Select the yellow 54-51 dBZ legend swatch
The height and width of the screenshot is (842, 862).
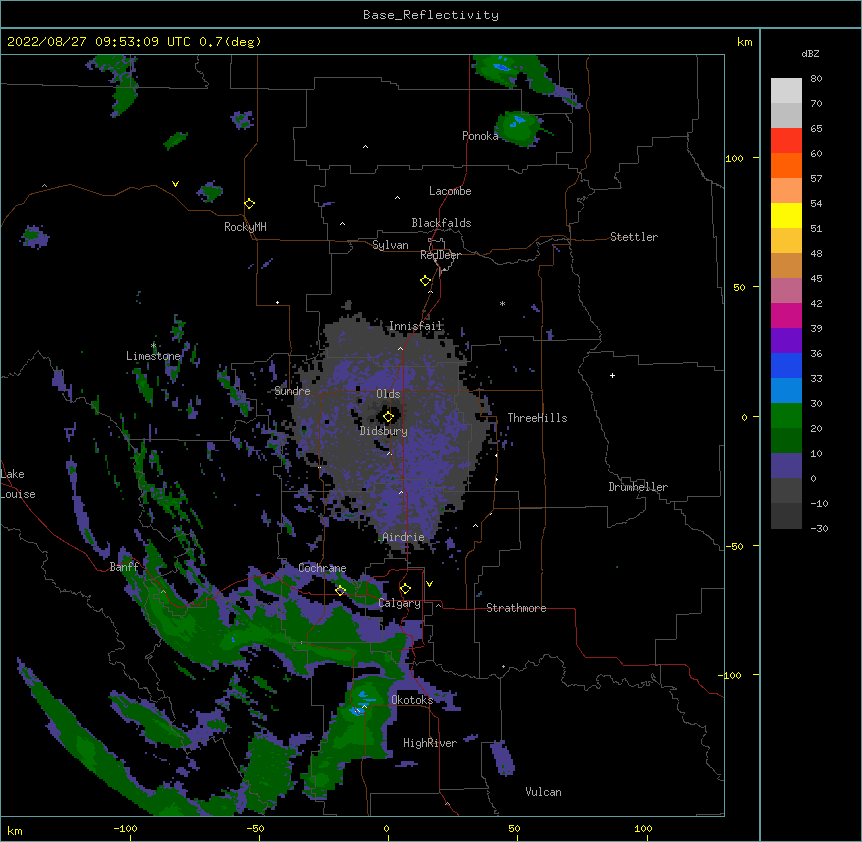pos(786,216)
